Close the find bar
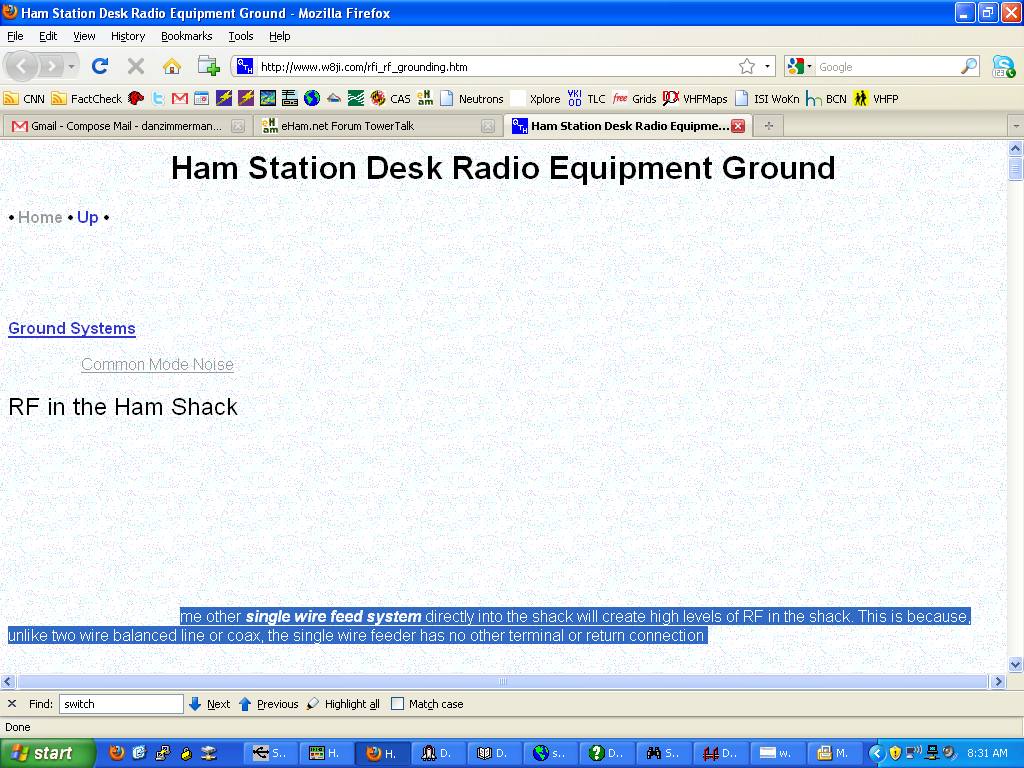The height and width of the screenshot is (768, 1024). click(x=12, y=704)
